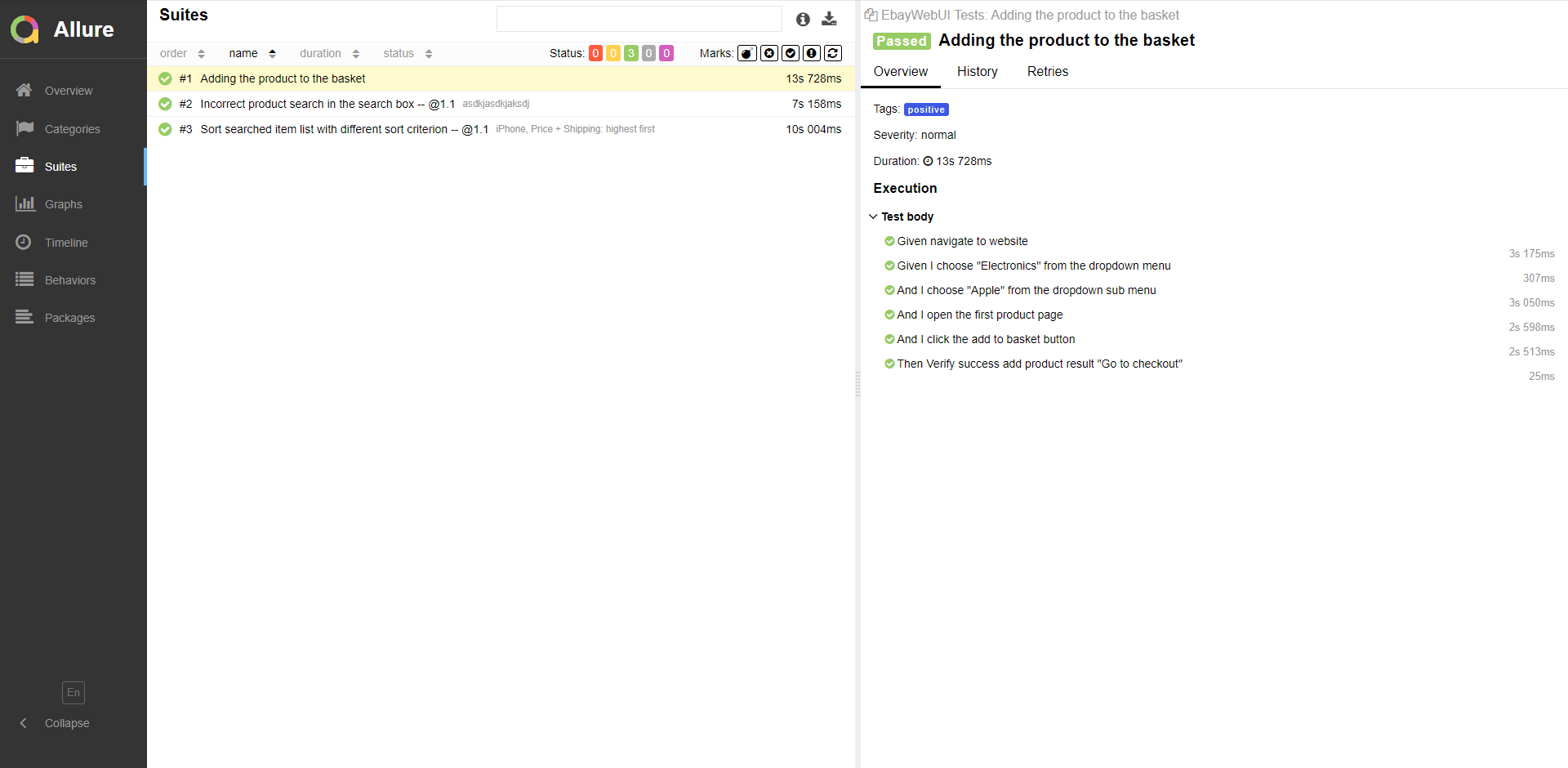Image resolution: width=1568 pixels, height=768 pixels.
Task: Open test 'Incorrect product search in the search box'
Action: click(x=327, y=104)
